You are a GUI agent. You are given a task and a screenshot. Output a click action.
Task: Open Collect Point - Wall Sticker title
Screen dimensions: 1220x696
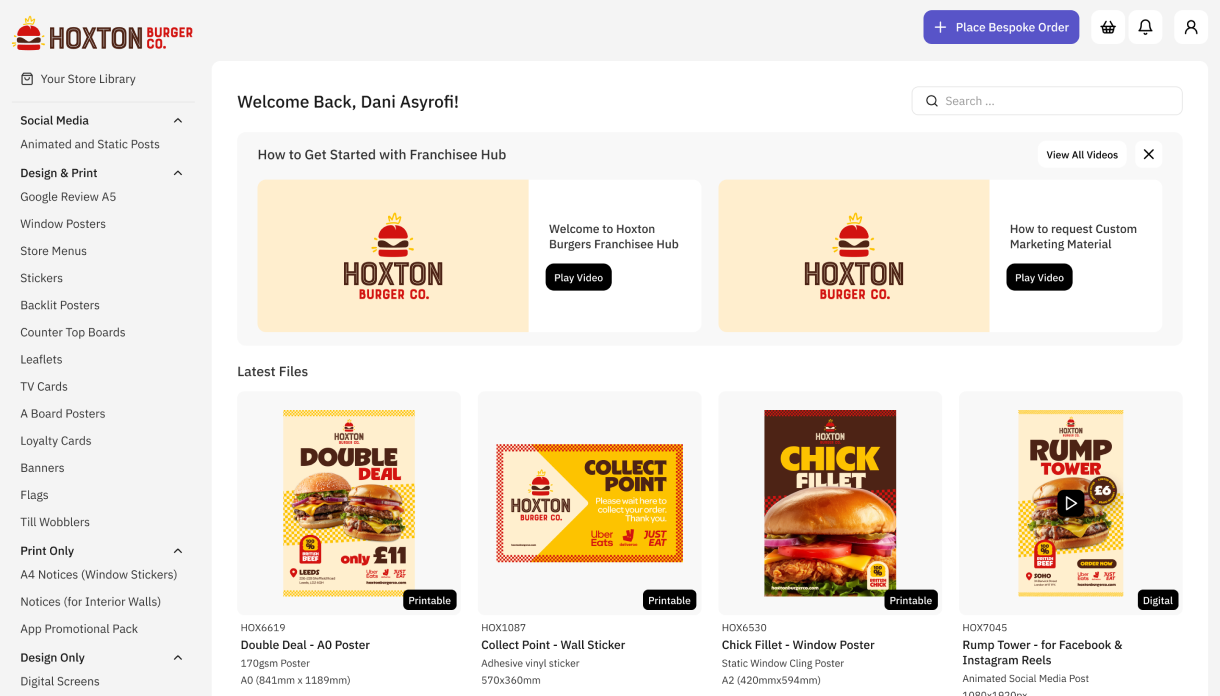tap(553, 645)
